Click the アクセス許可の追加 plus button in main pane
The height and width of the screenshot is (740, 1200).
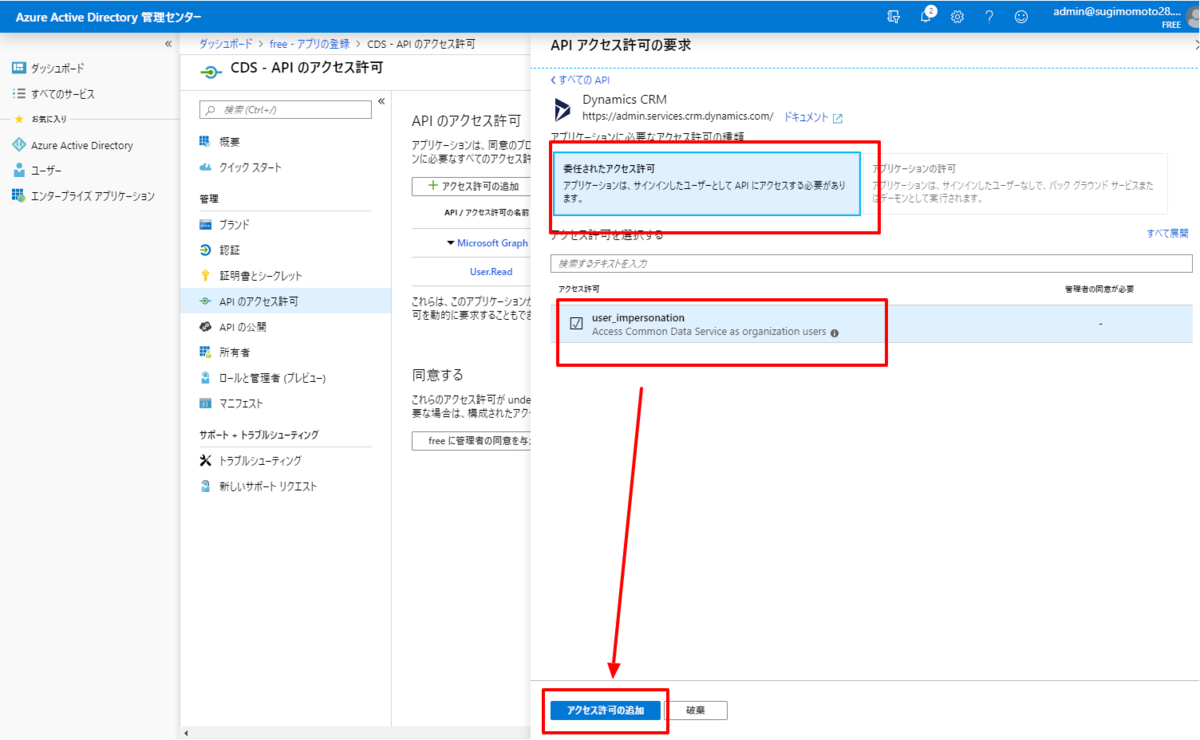click(x=471, y=186)
